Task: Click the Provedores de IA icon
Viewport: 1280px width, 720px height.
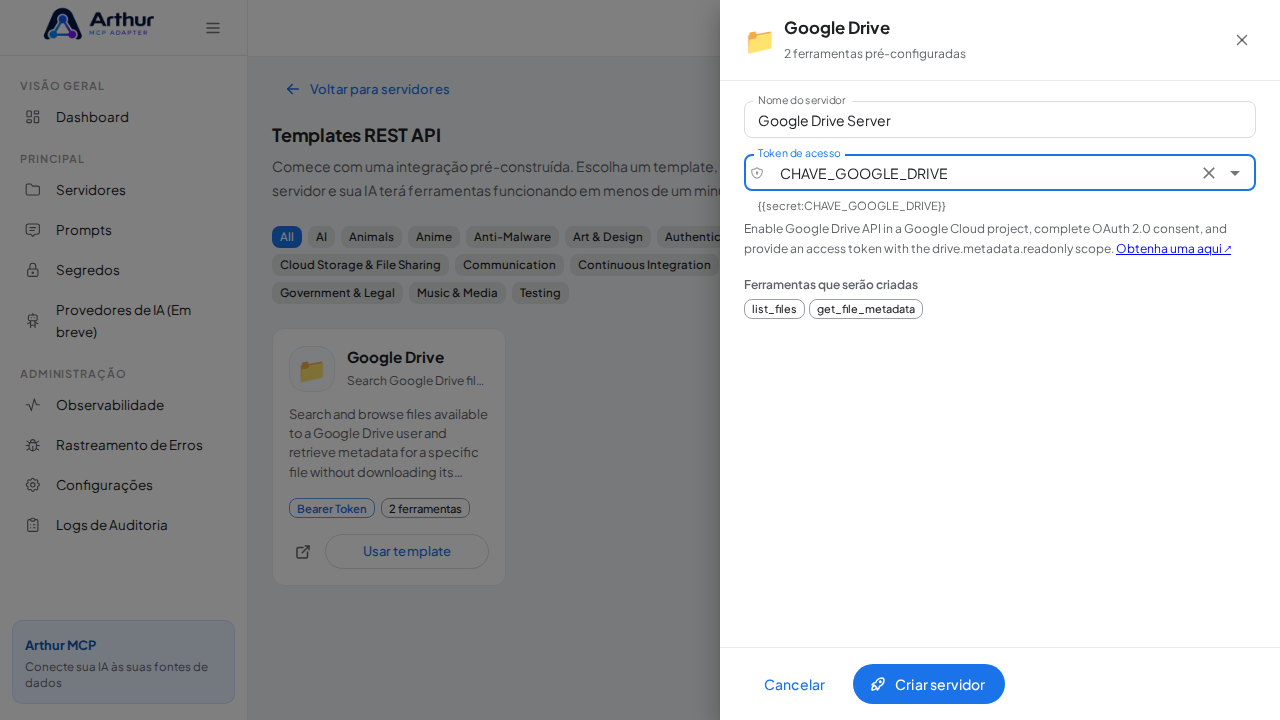Action: [x=33, y=321]
